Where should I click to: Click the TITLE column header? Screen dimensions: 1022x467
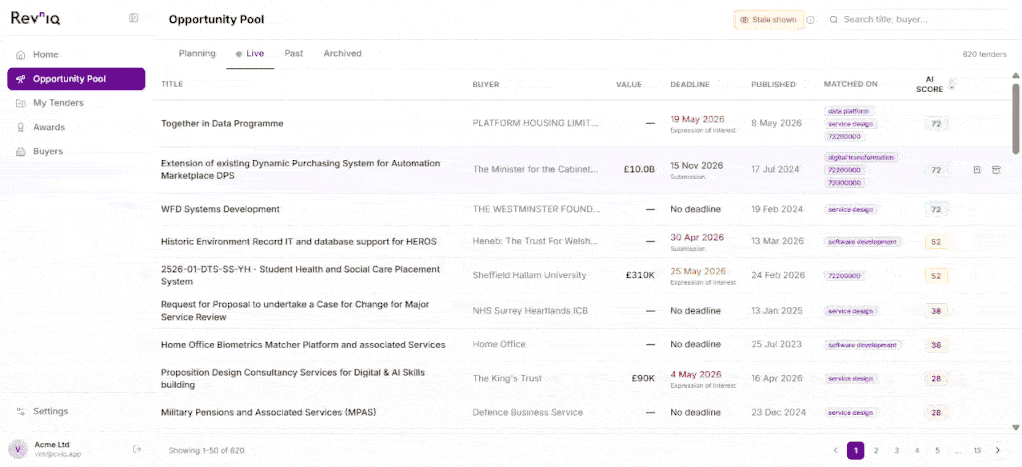coord(172,84)
